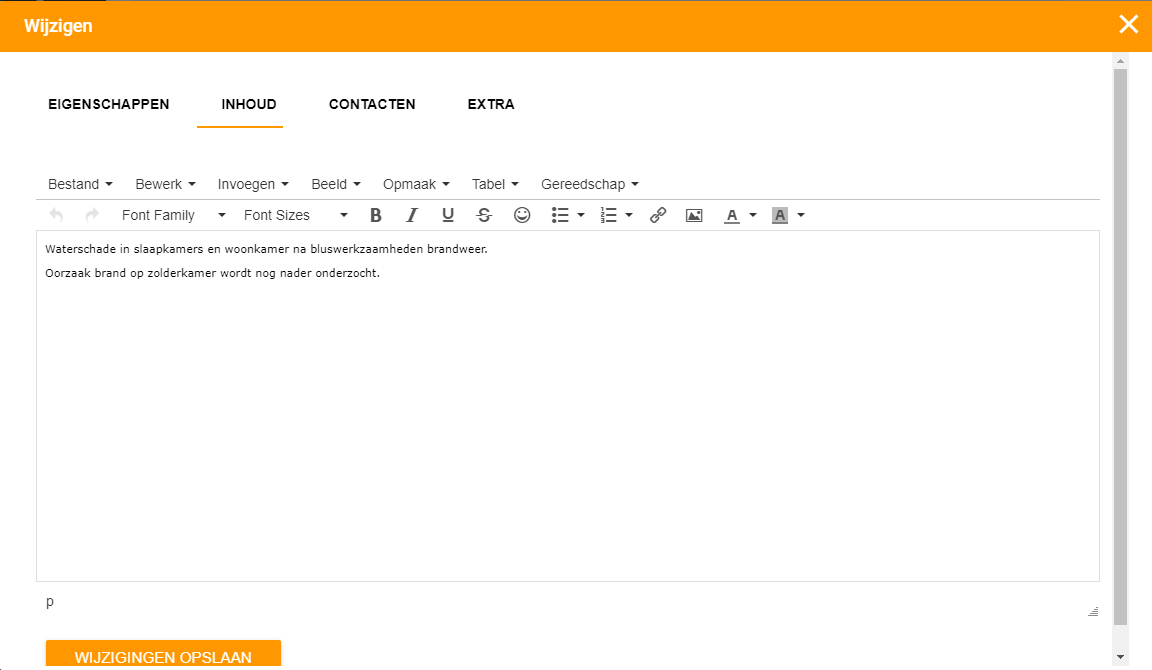The image size is (1152, 670).
Task: Open the Extra tab
Action: 491,104
